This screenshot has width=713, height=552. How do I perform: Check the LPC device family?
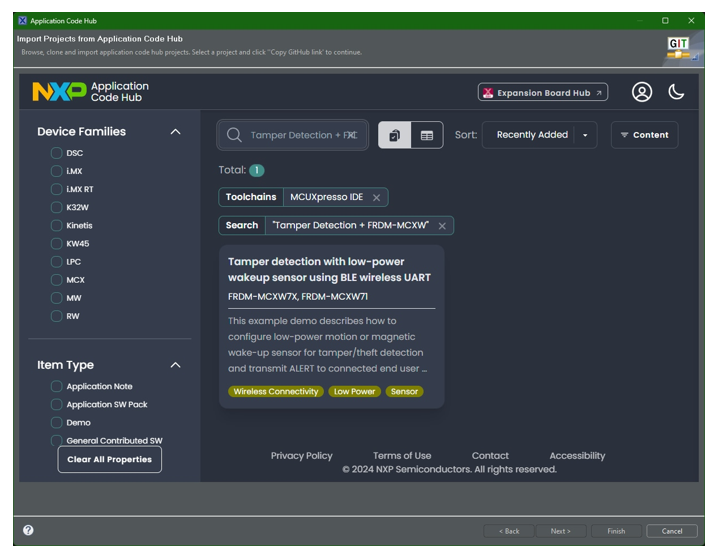[56, 262]
